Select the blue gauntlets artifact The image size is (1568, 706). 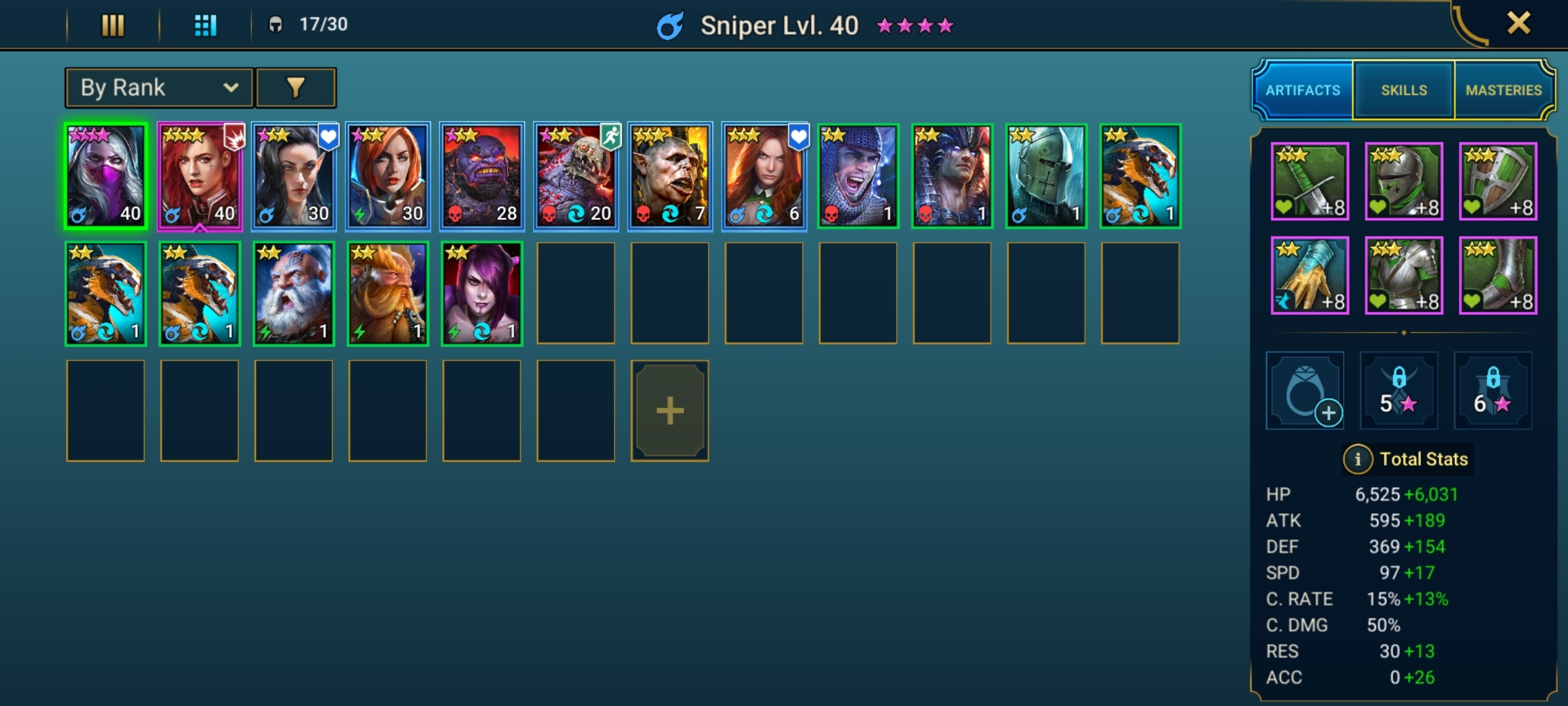pyautogui.click(x=1310, y=275)
